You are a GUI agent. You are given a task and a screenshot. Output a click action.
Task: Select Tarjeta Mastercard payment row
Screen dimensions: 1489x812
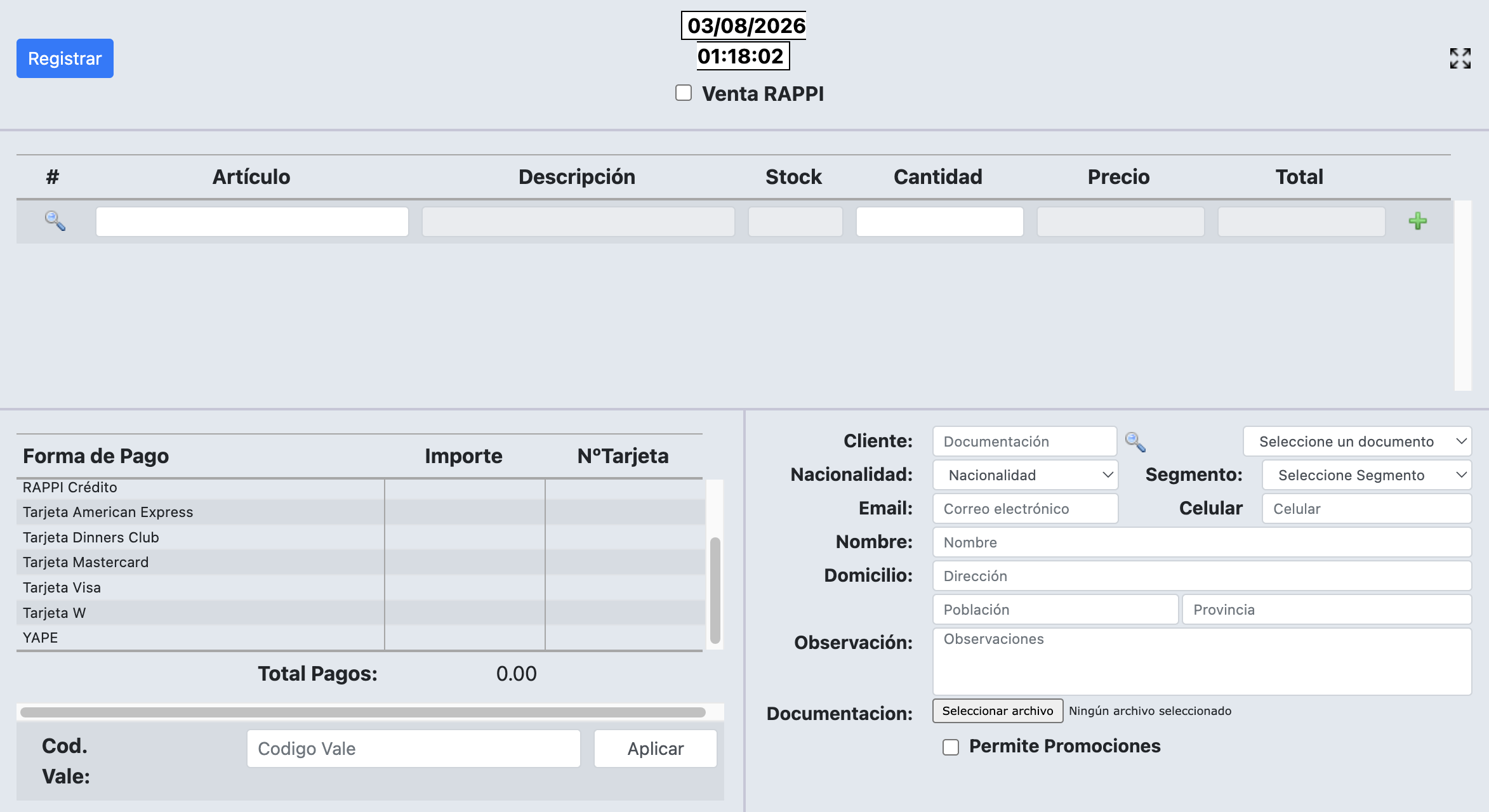(361, 562)
